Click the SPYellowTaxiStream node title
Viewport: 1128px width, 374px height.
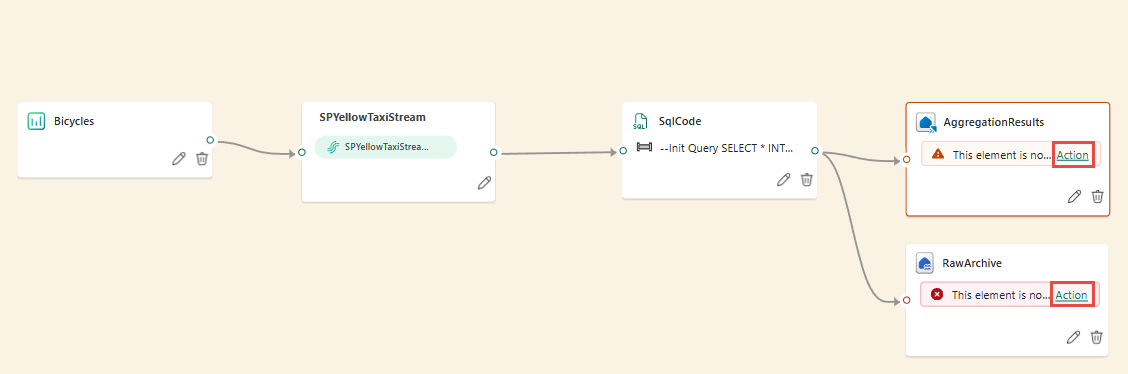click(x=373, y=117)
